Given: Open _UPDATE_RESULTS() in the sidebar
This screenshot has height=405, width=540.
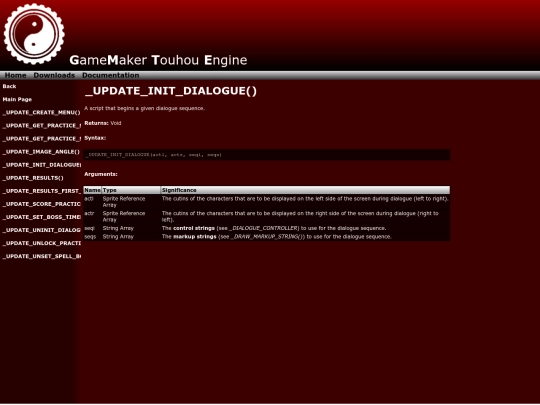Looking at the screenshot, I should 33,178.
